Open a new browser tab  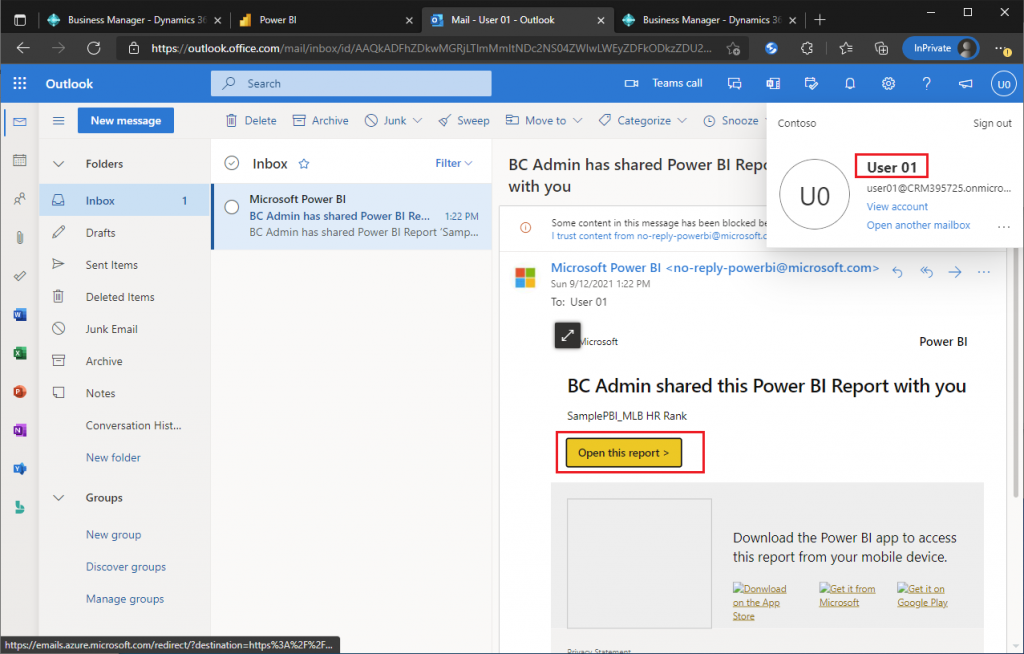click(820, 20)
